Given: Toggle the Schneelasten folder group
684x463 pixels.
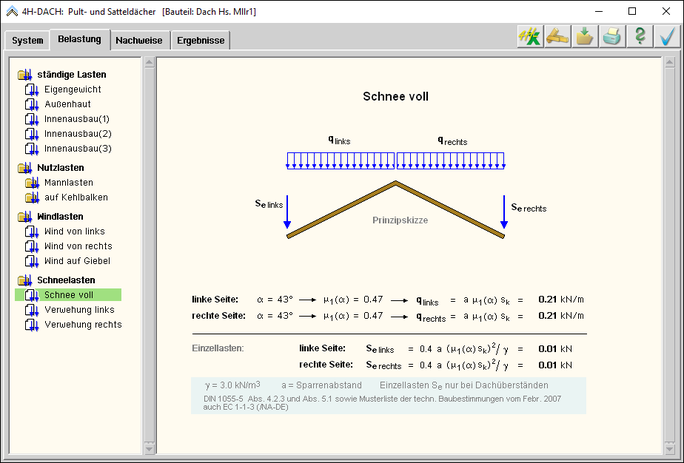Looking at the screenshot, I should 25,281.
